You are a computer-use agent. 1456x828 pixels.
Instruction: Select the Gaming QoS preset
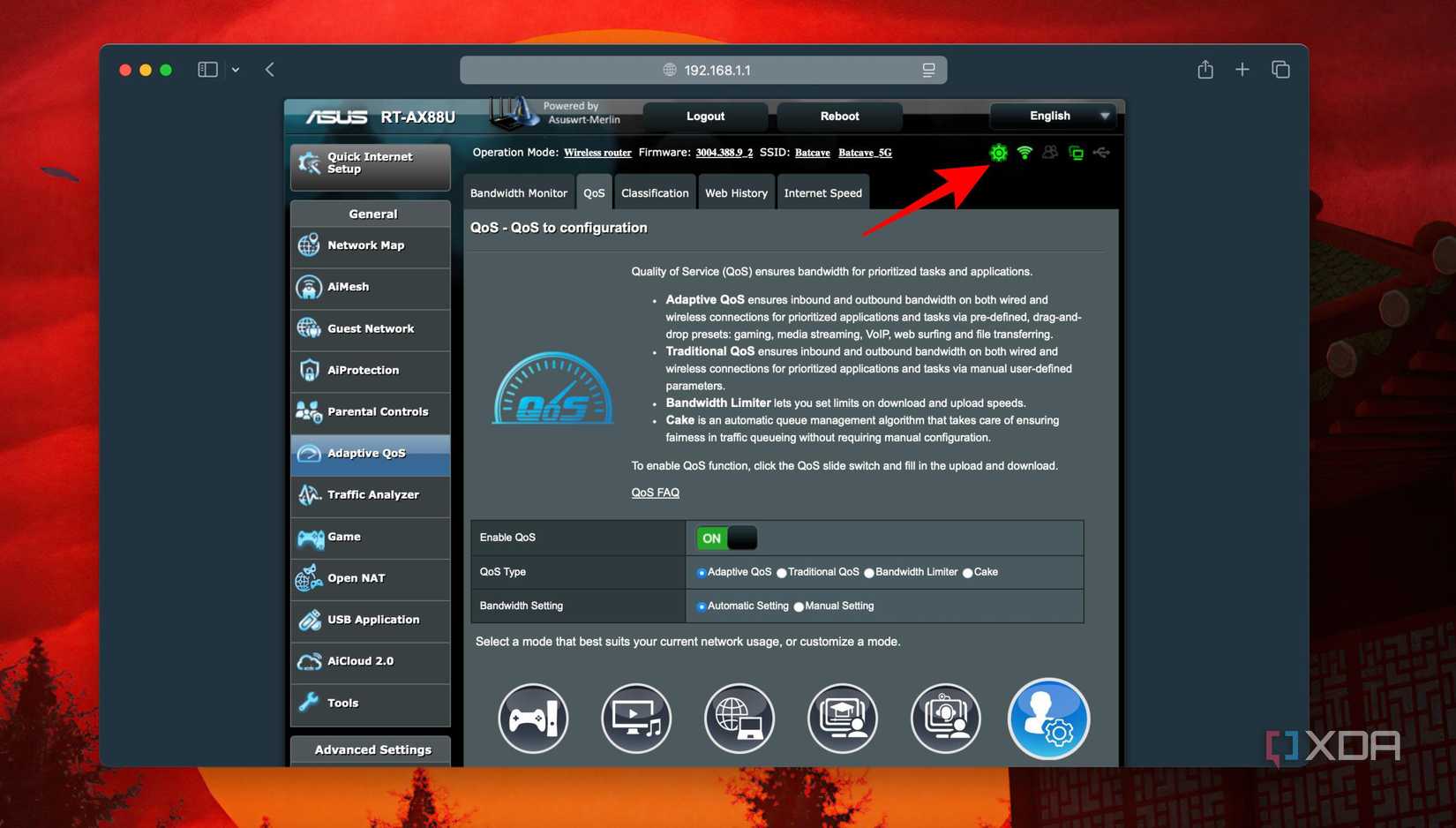(x=533, y=719)
